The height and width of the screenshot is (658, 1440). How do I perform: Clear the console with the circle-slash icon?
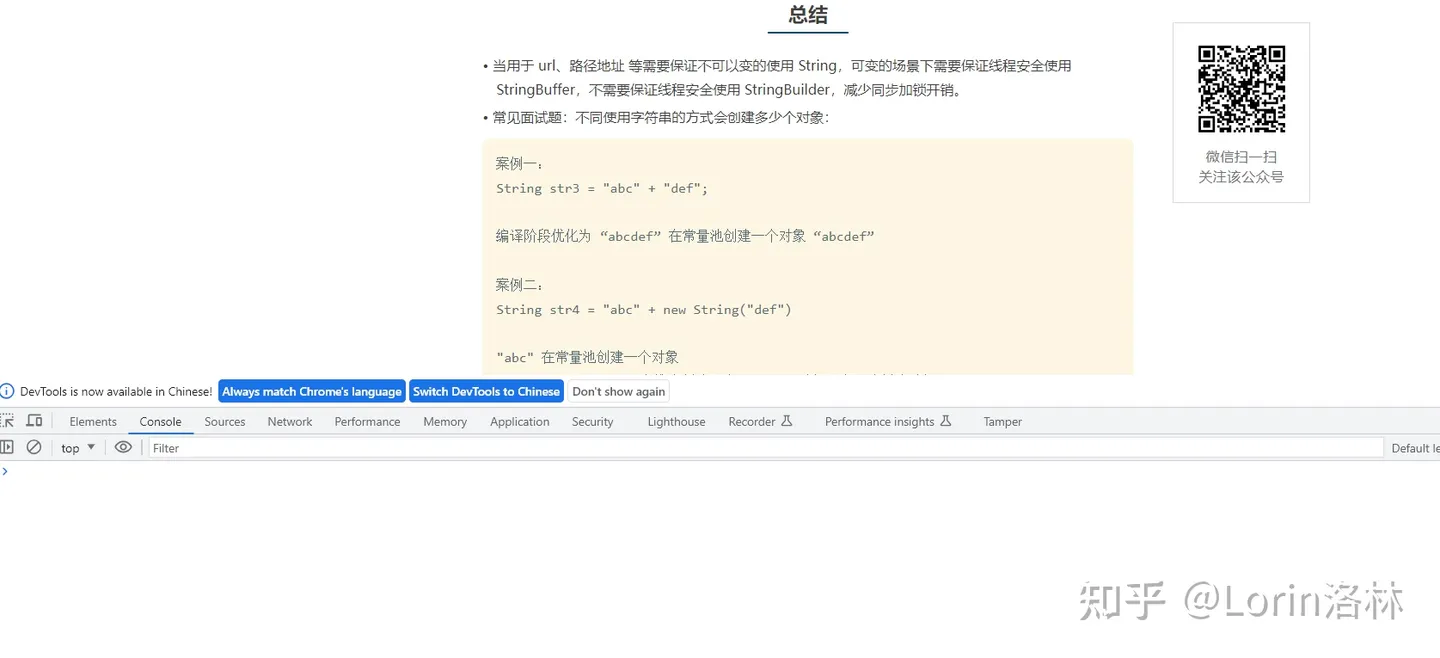tap(34, 447)
